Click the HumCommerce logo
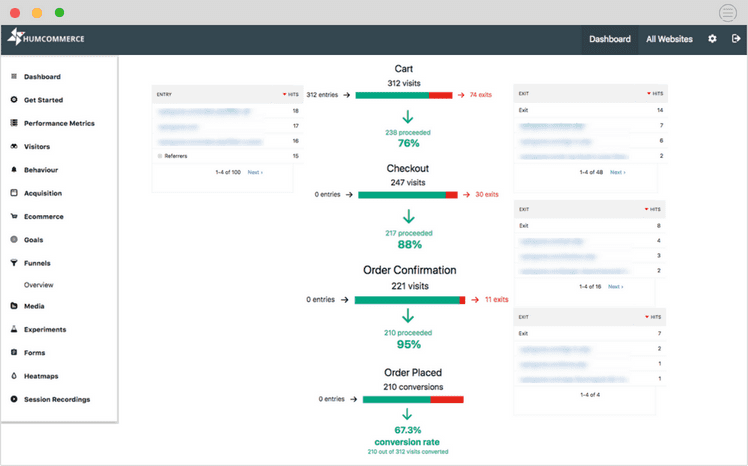This screenshot has width=748, height=466. (46, 39)
